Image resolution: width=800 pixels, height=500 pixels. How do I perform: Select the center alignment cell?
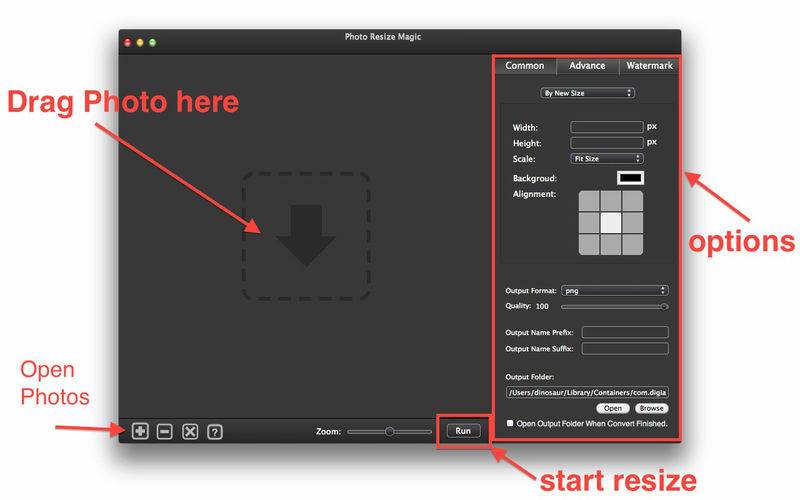coord(611,222)
